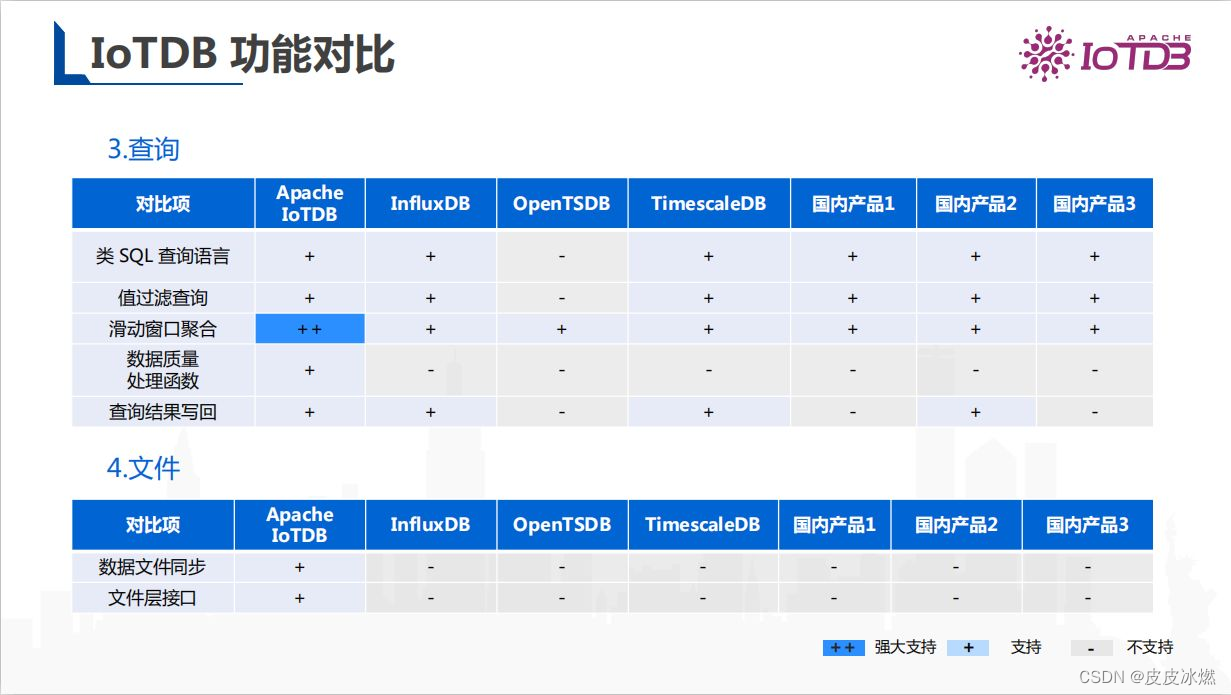Click 'OpenTSDB' header in query table
1231x695 pixels.
(562, 204)
